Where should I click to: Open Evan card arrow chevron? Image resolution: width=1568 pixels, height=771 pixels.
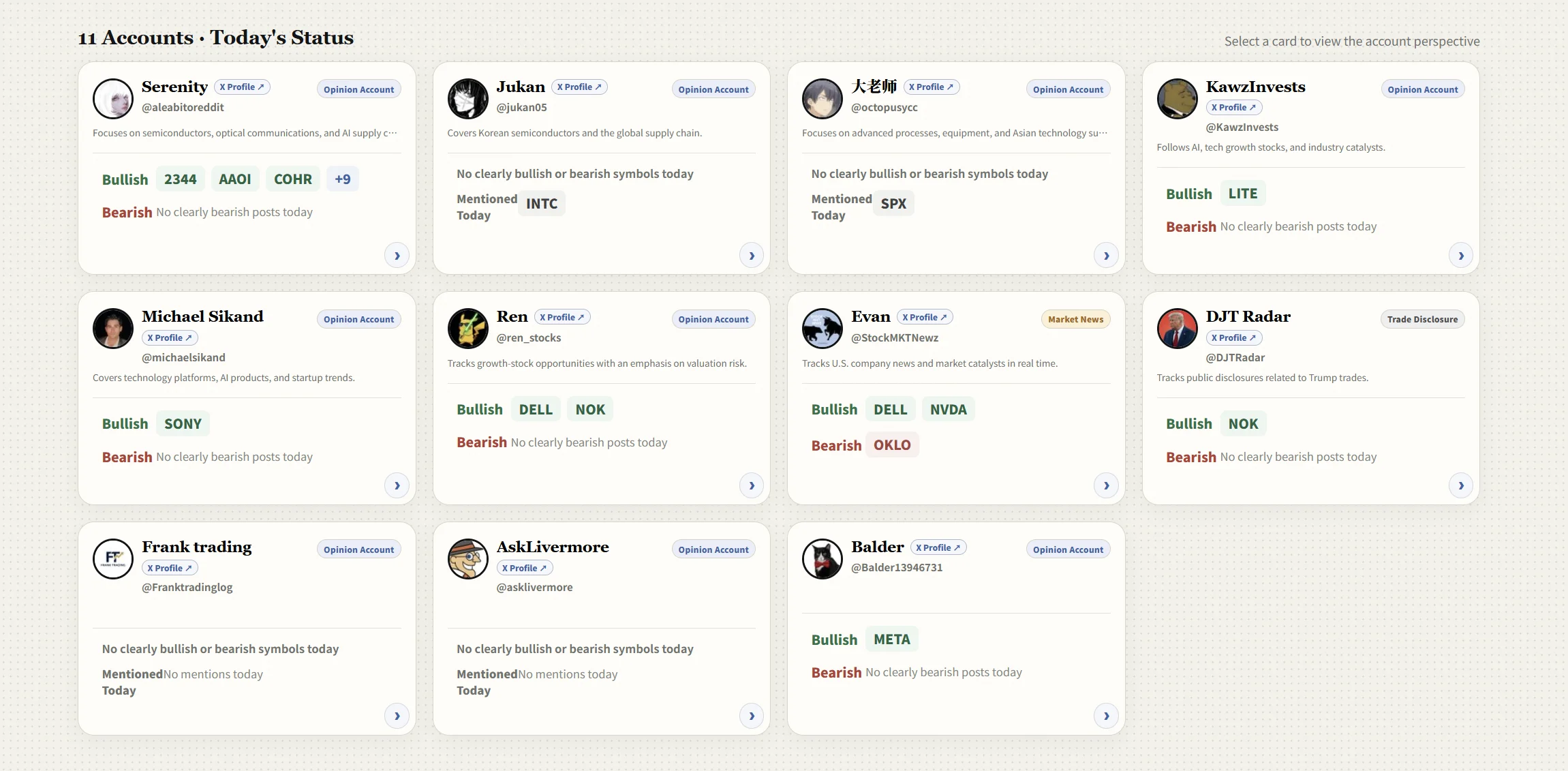[1106, 485]
